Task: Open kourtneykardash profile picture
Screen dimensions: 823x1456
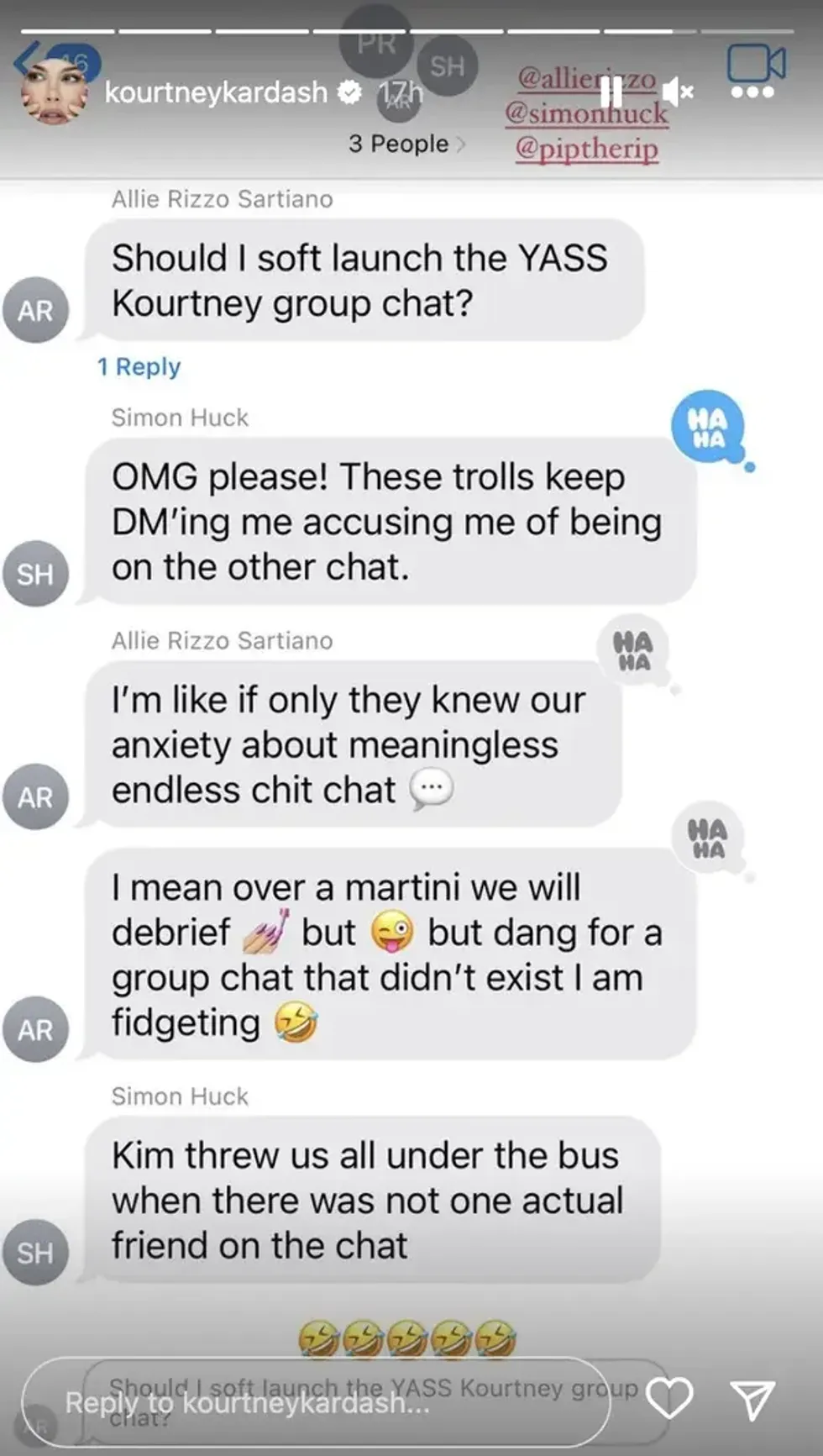Action: click(x=53, y=92)
